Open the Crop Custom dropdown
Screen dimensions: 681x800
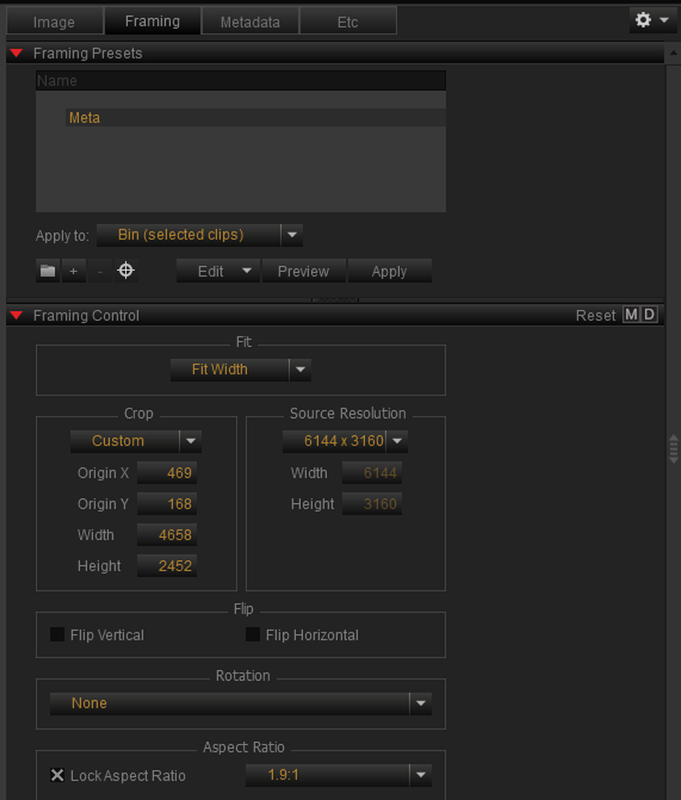click(x=136, y=441)
